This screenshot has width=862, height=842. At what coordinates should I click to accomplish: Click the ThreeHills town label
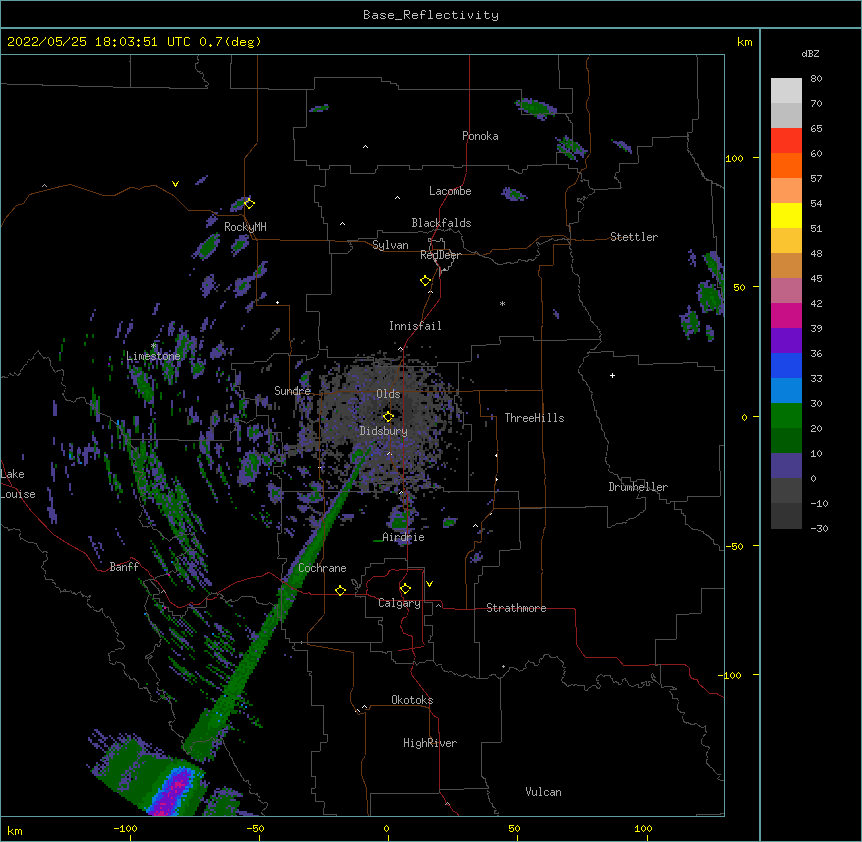[534, 418]
